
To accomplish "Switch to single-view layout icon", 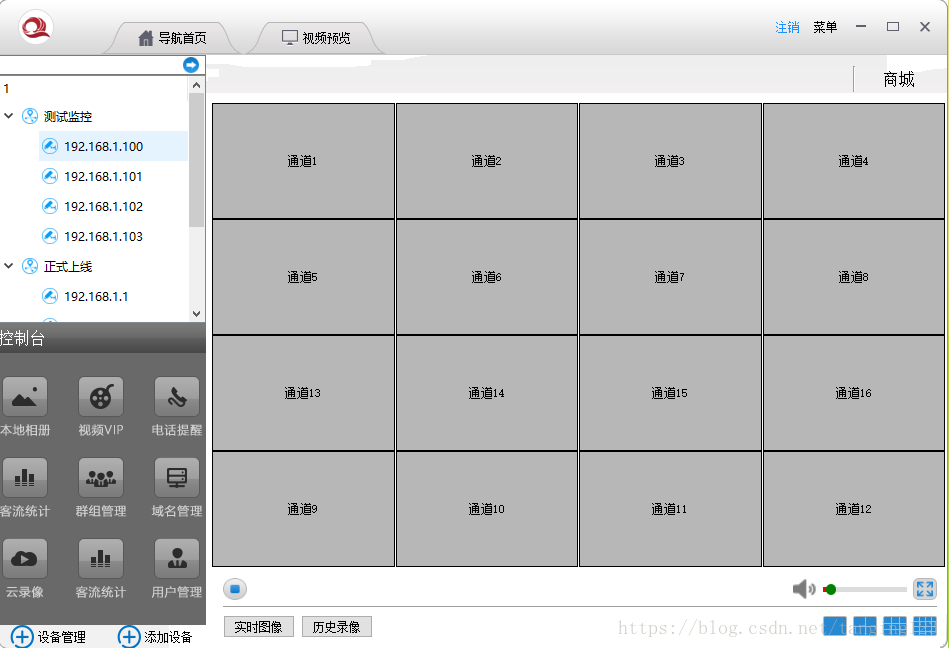I will pos(835,626).
